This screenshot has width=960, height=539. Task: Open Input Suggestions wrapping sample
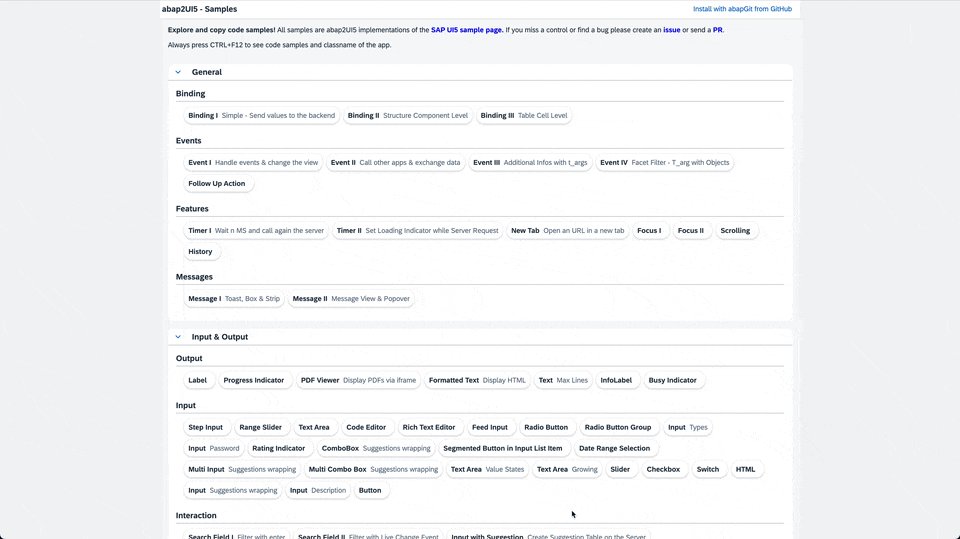(x=233, y=490)
